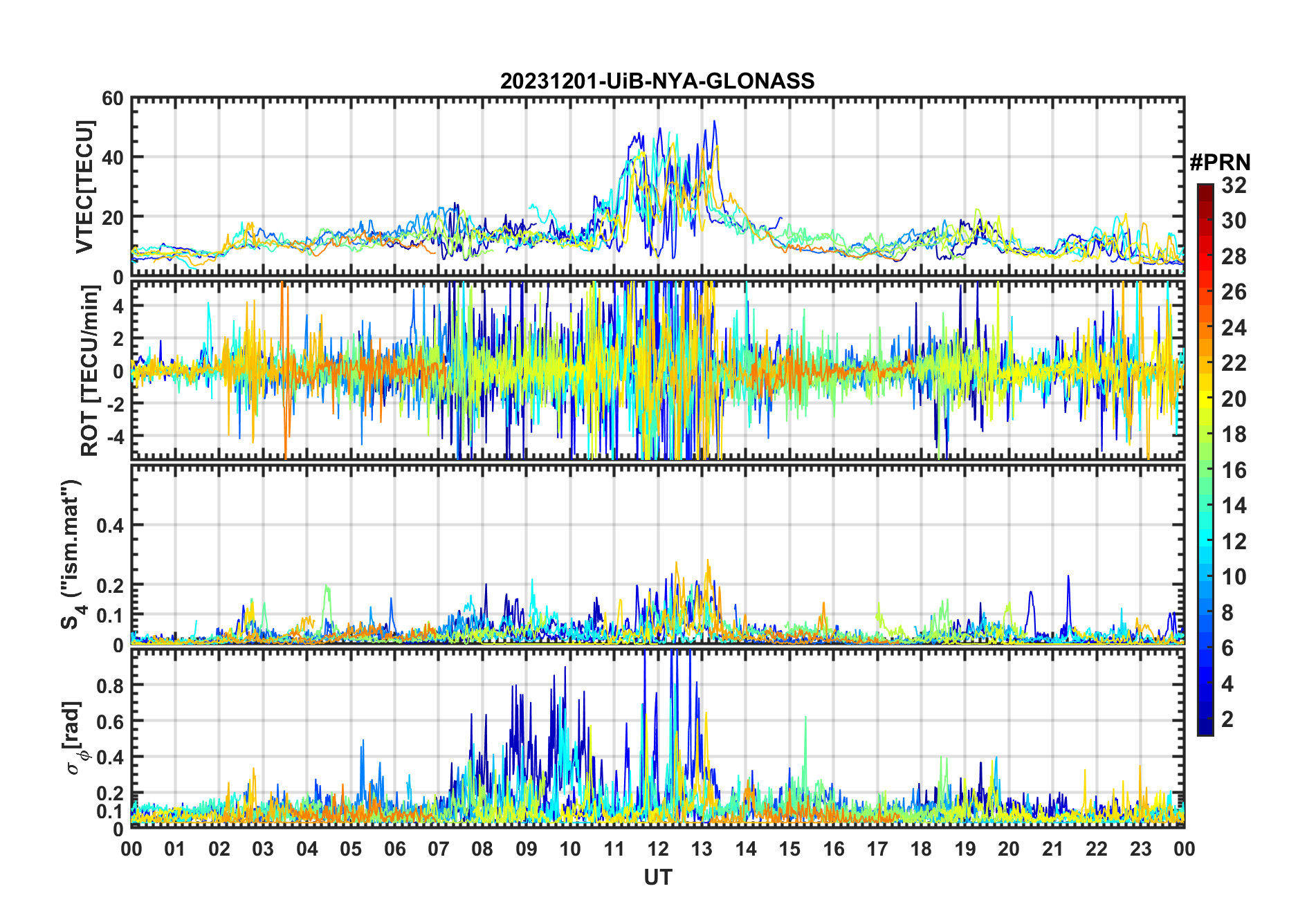Click the VTEC axis tick label 40
Viewport: 1316px width, 920px height.
coord(112,158)
